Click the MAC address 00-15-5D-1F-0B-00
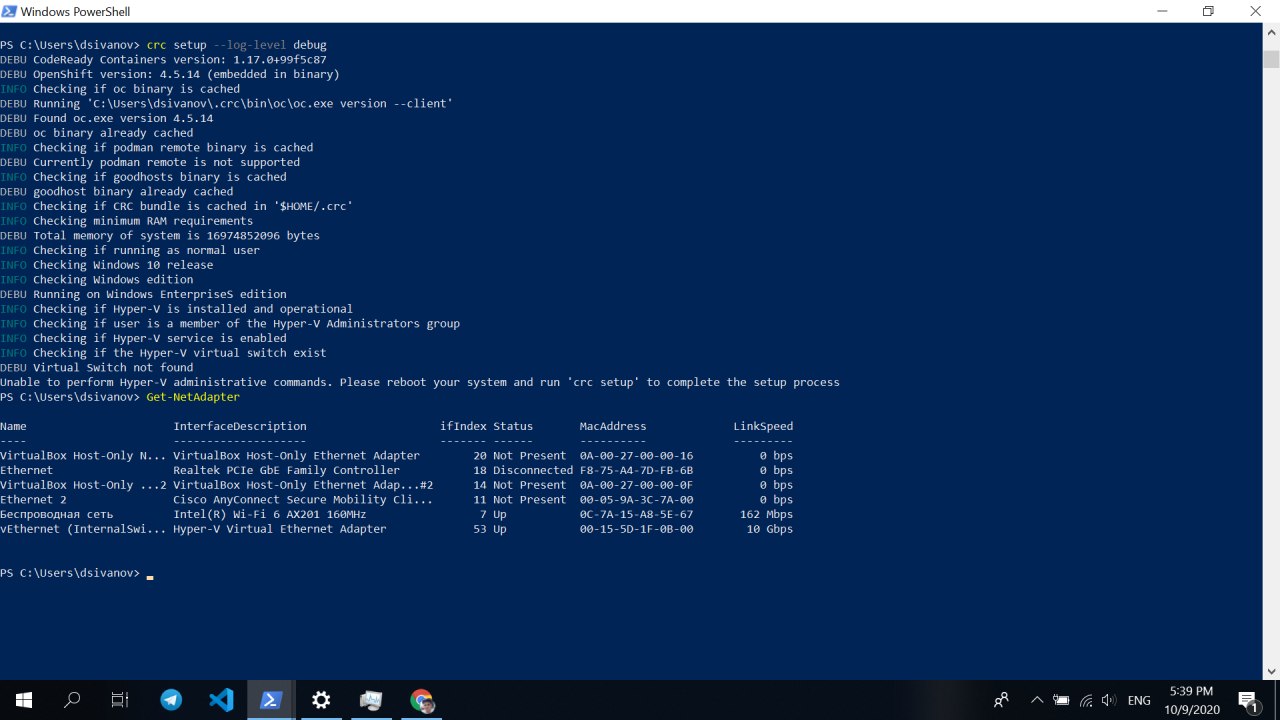This screenshot has height=720, width=1280. tap(636, 529)
